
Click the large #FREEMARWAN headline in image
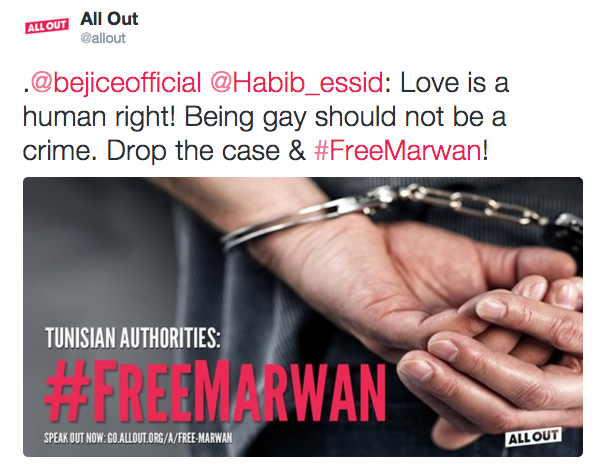click(x=215, y=390)
